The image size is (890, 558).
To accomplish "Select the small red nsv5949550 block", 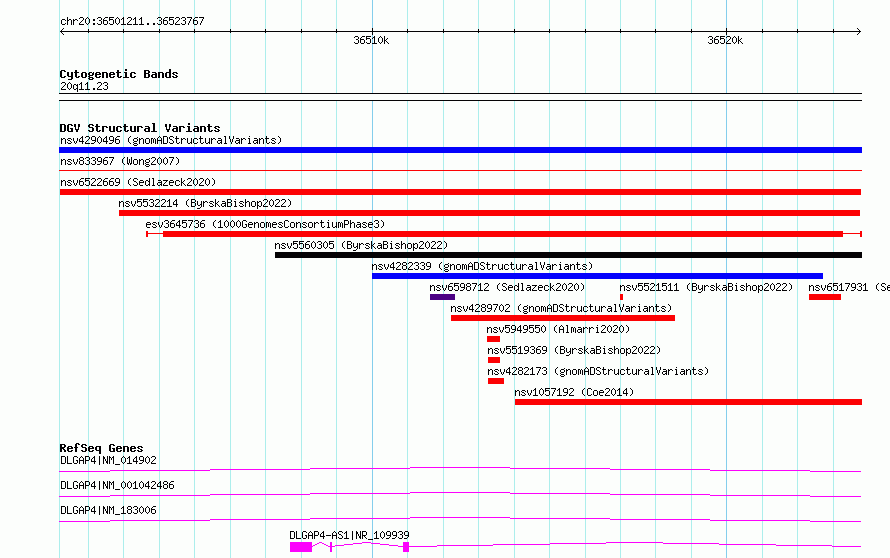I will 493,339.
